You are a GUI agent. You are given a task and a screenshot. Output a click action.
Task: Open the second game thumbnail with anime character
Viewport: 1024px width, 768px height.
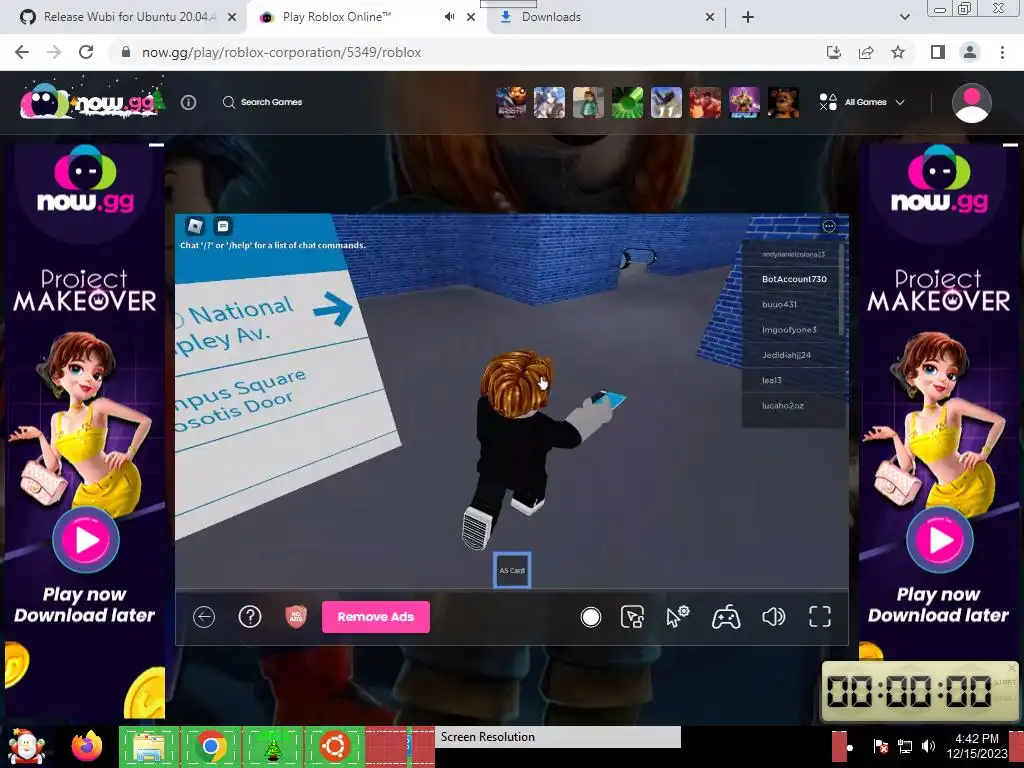[549, 103]
